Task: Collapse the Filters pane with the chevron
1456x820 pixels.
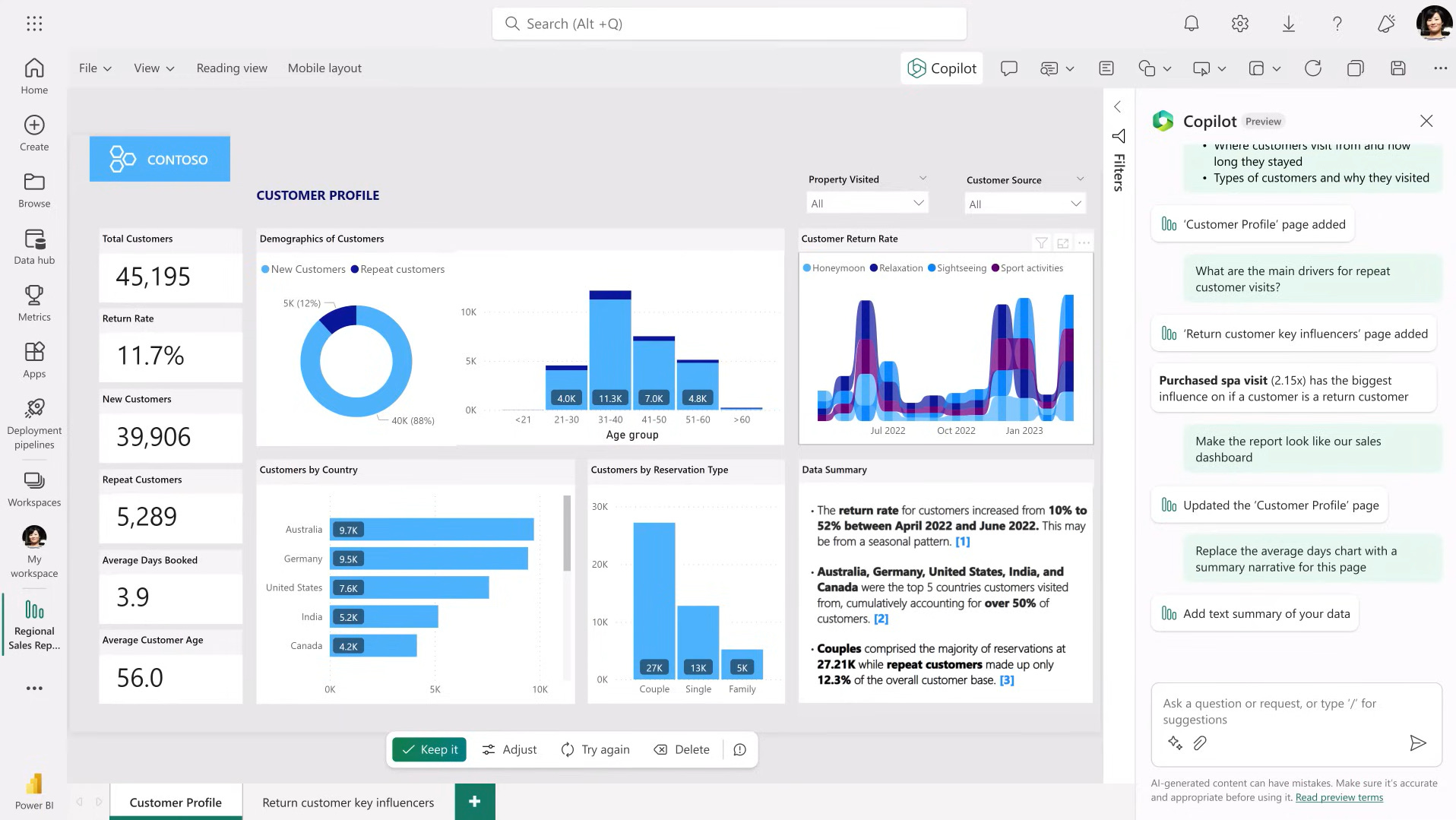Action: tap(1118, 107)
